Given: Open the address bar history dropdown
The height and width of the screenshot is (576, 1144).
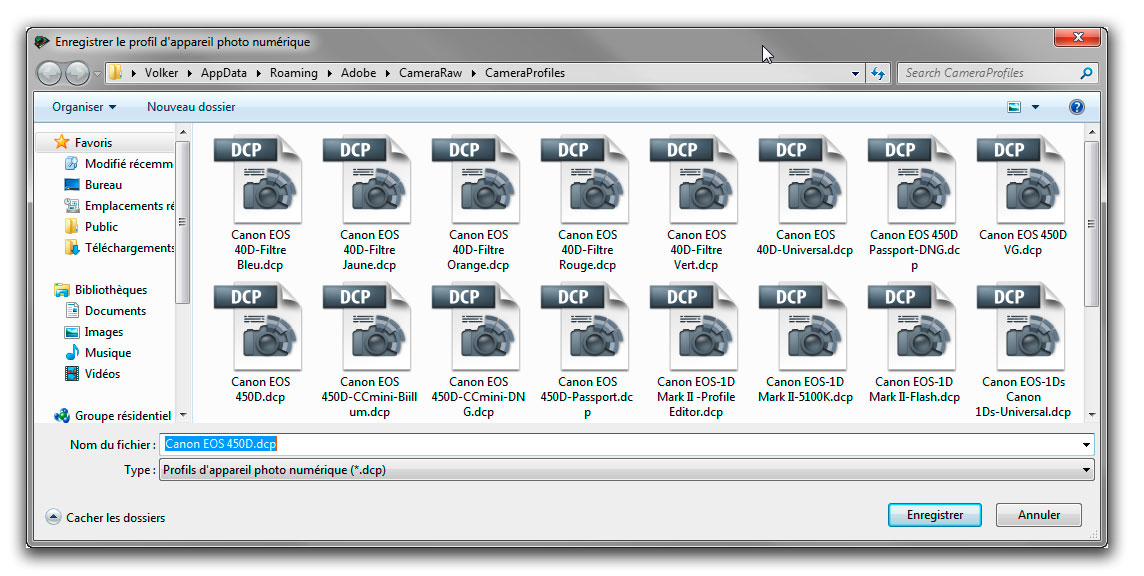Looking at the screenshot, I should tap(855, 73).
